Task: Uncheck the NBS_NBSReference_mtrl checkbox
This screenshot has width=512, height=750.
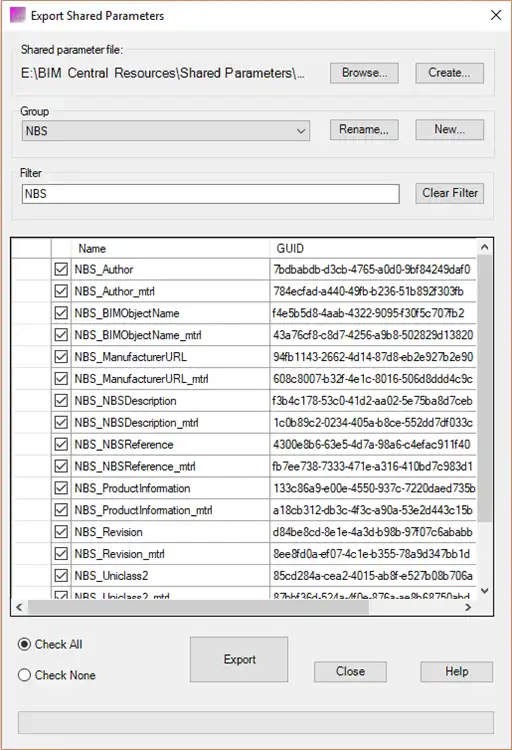Action: 61,466
